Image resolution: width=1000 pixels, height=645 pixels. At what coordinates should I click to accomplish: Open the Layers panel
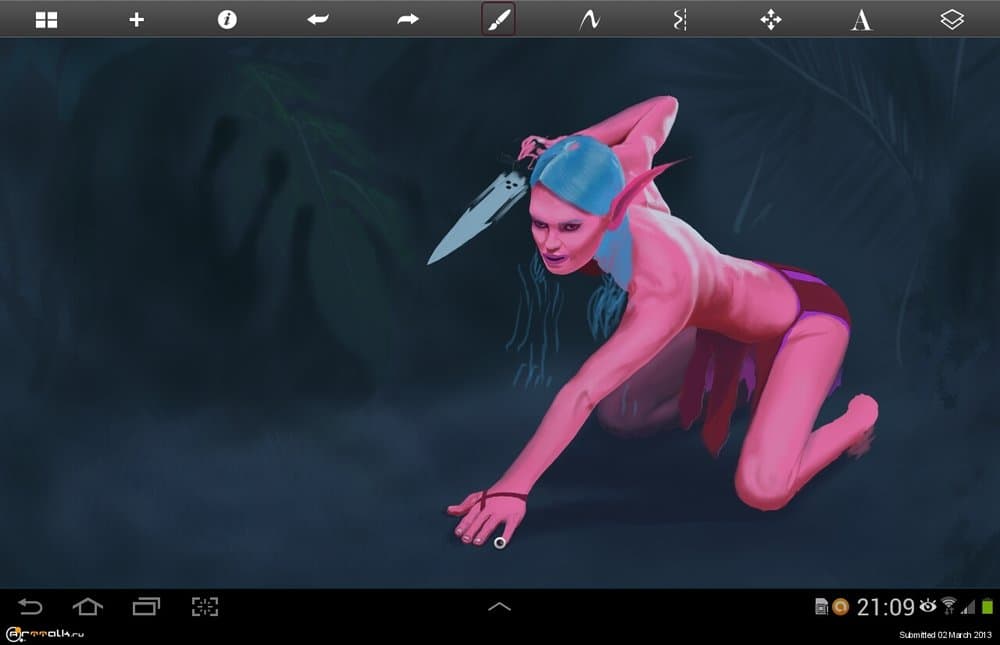pos(950,18)
